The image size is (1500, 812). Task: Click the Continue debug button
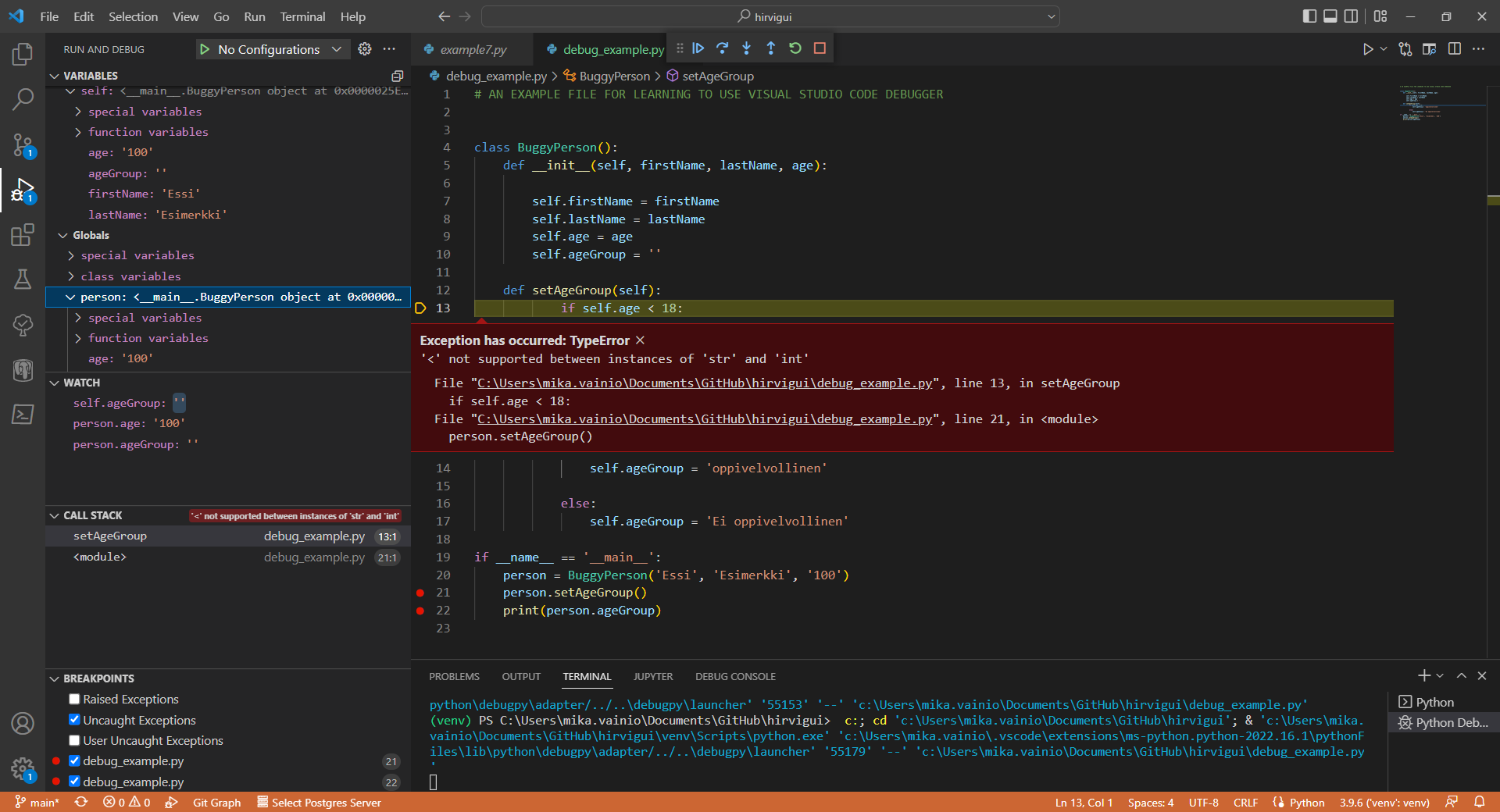698,48
